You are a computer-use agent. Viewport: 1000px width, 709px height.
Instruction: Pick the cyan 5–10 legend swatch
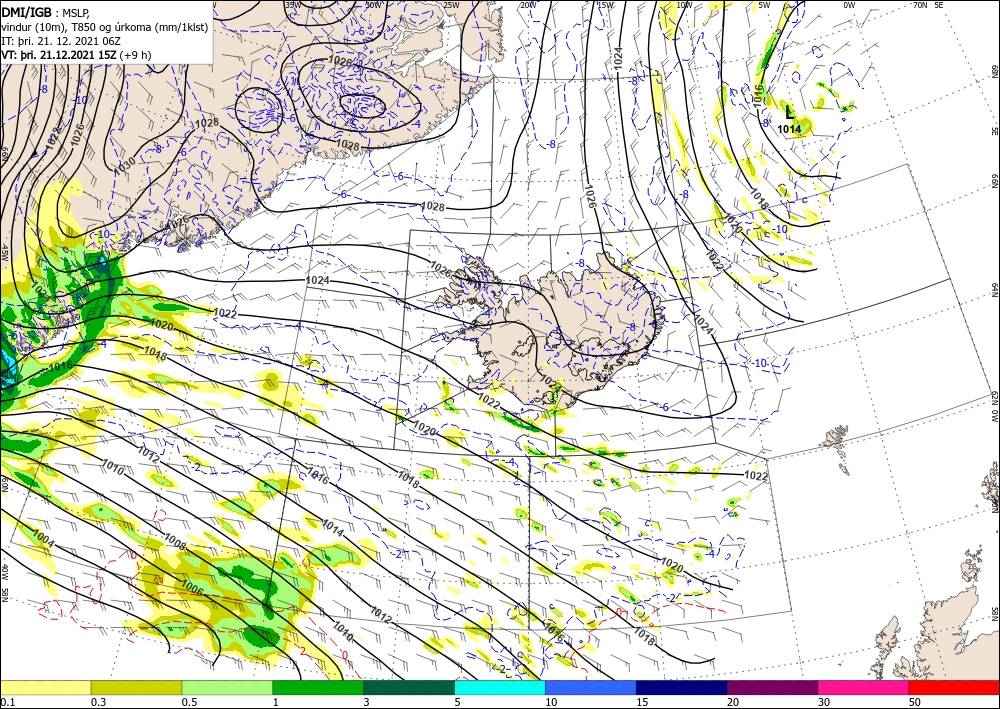pyautogui.click(x=500, y=687)
